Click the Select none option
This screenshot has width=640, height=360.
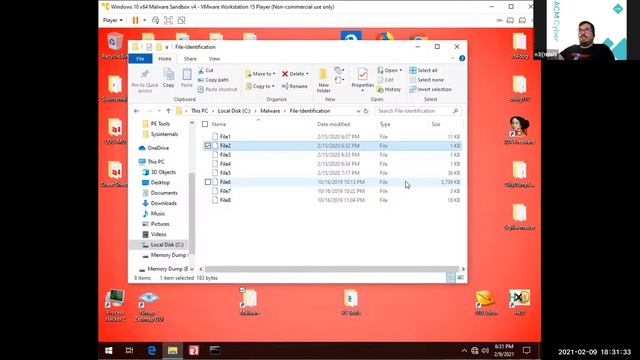pyautogui.click(x=427, y=80)
